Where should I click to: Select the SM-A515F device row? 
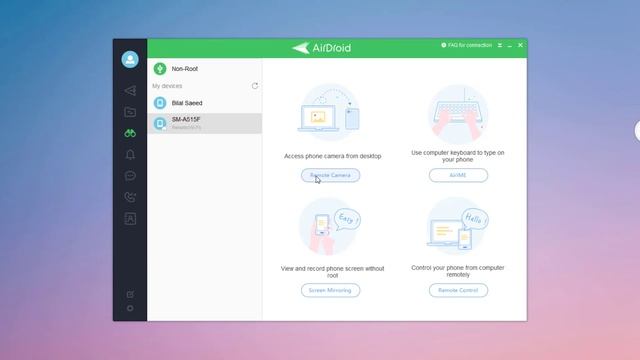[204, 123]
